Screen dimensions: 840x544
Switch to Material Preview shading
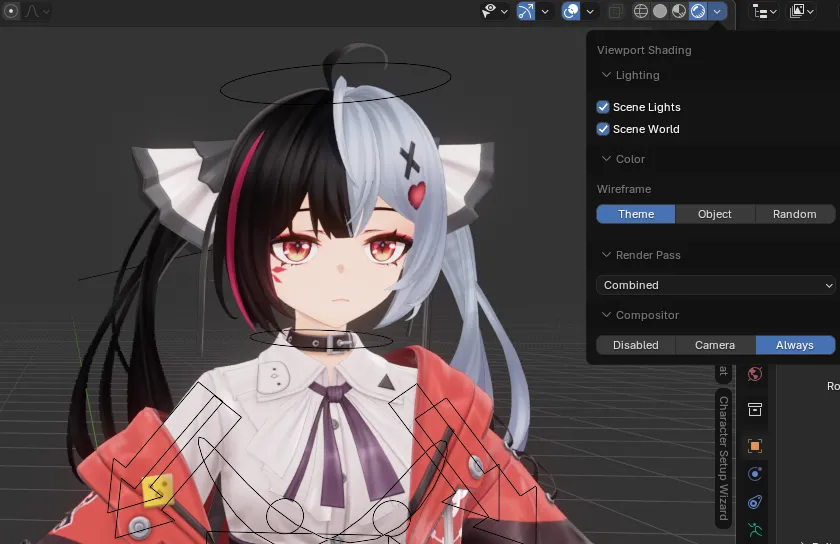pyautogui.click(x=679, y=11)
